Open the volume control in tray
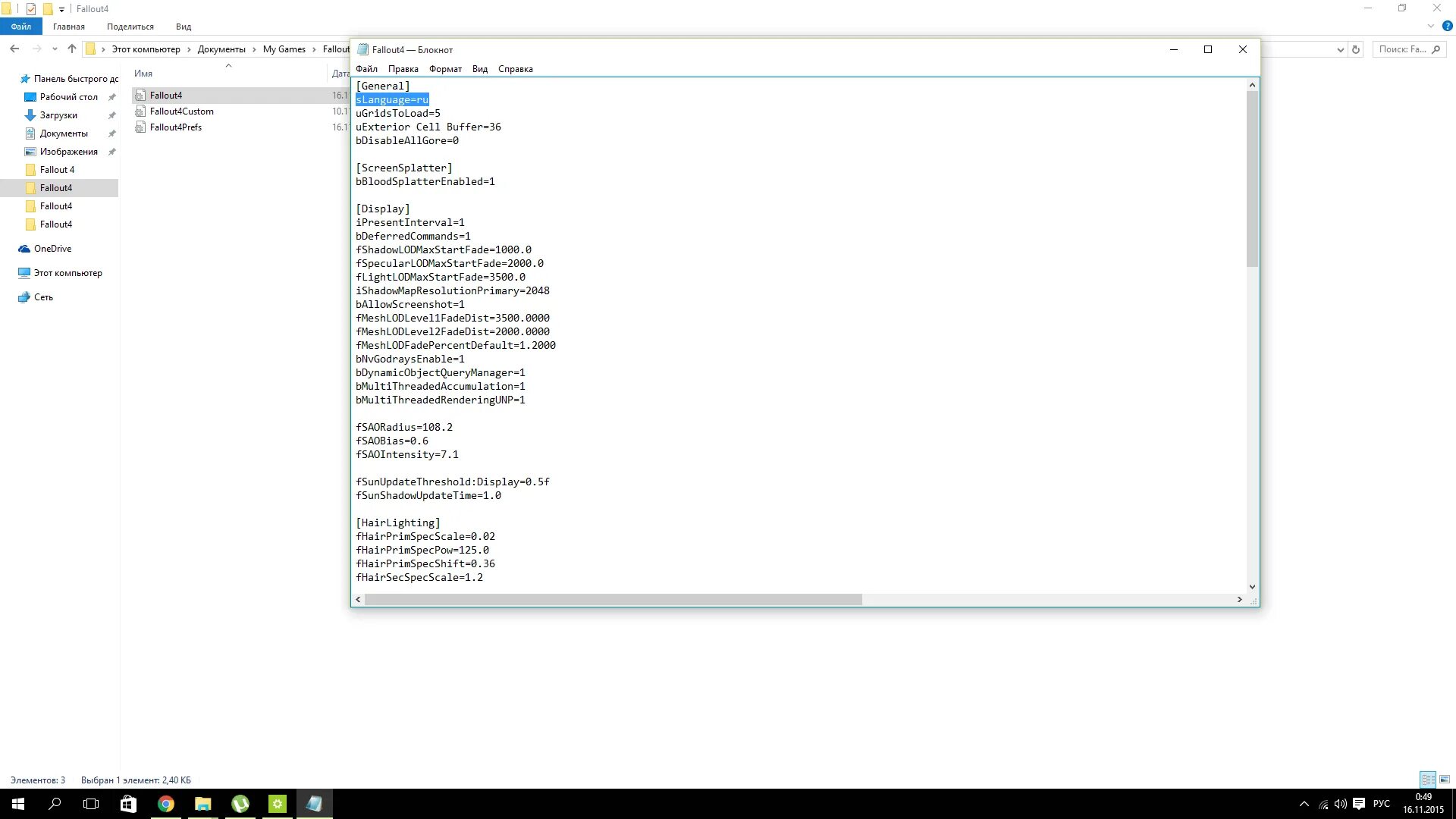 [x=1340, y=804]
